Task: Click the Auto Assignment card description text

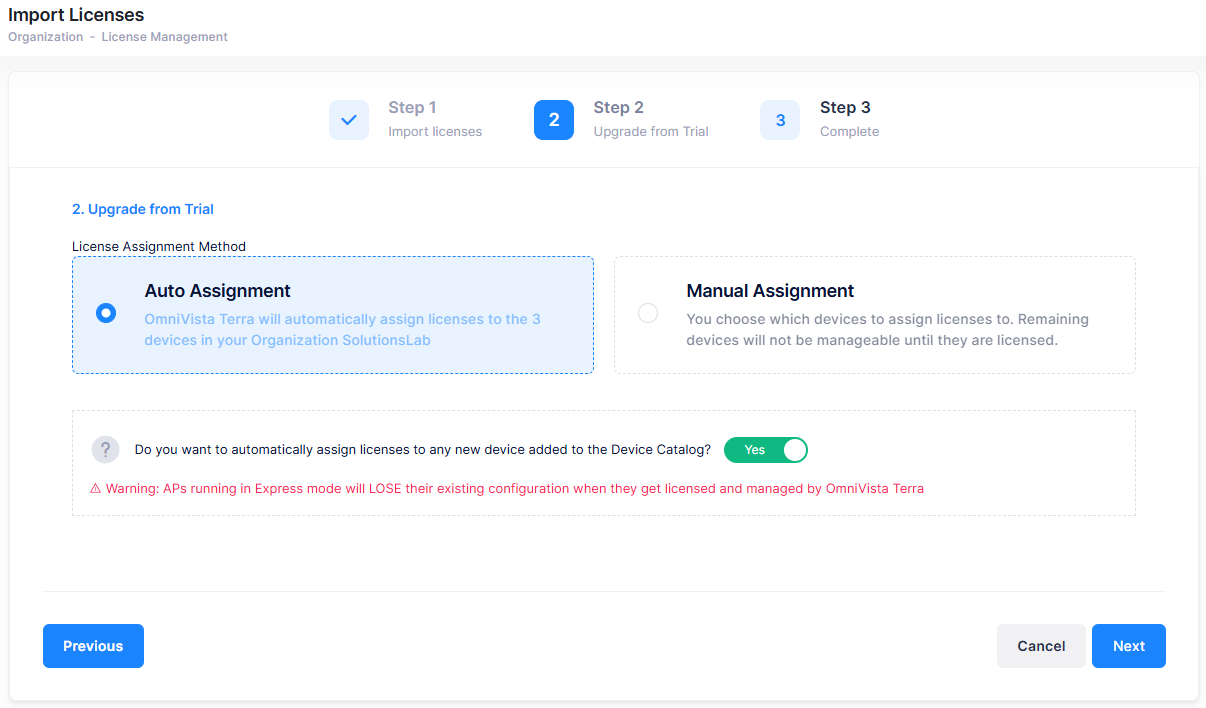Action: 342,330
